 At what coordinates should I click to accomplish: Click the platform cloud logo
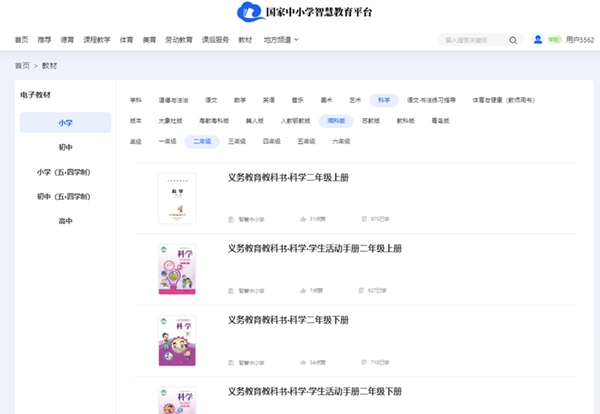pos(249,12)
